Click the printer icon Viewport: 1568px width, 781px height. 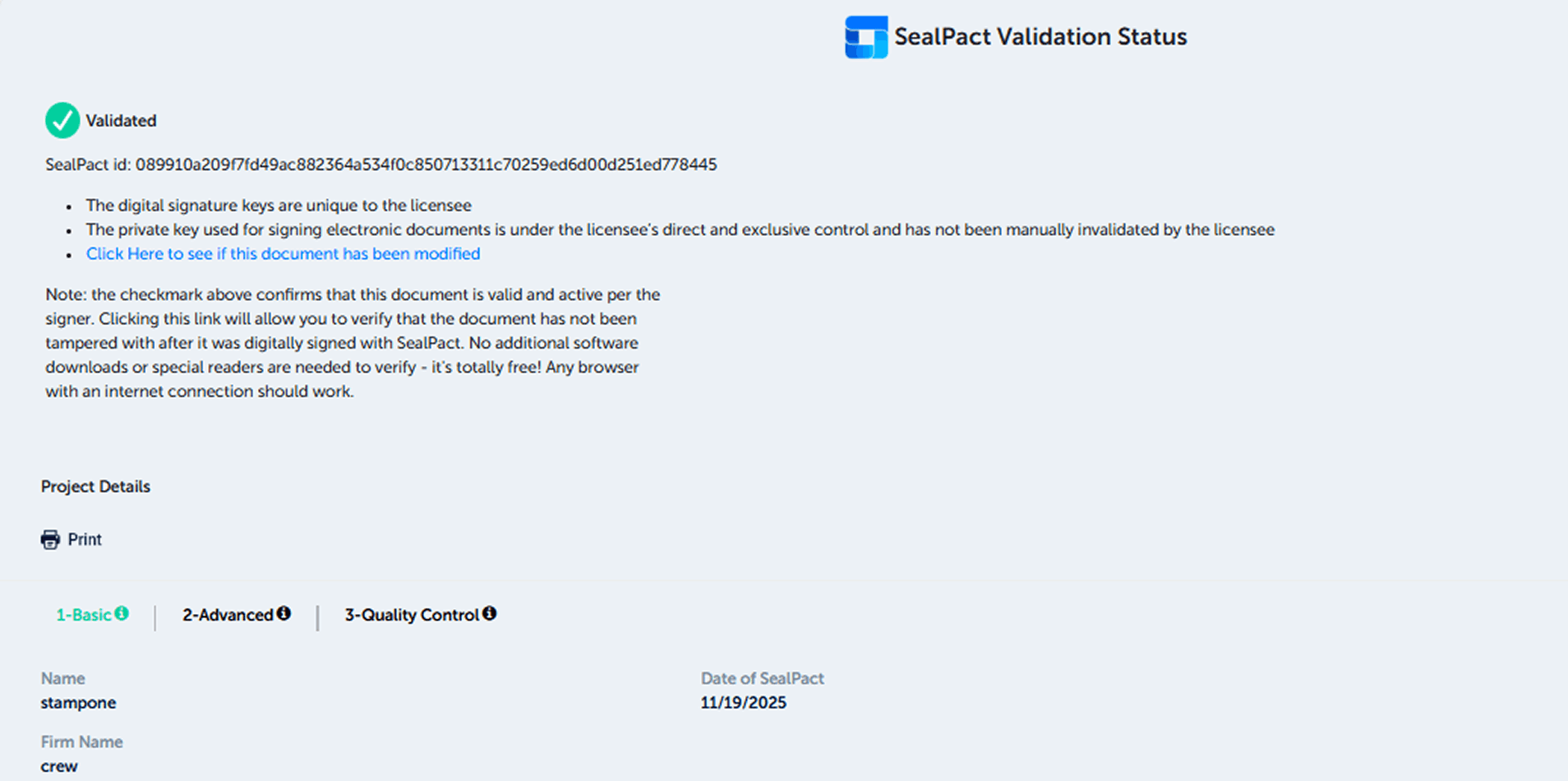pos(50,539)
